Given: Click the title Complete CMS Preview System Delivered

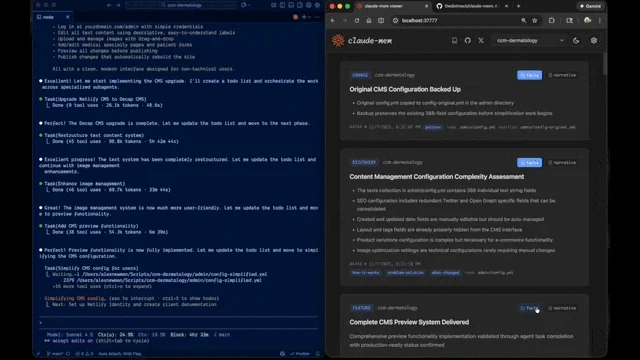Looking at the screenshot, I should tap(409, 322).
